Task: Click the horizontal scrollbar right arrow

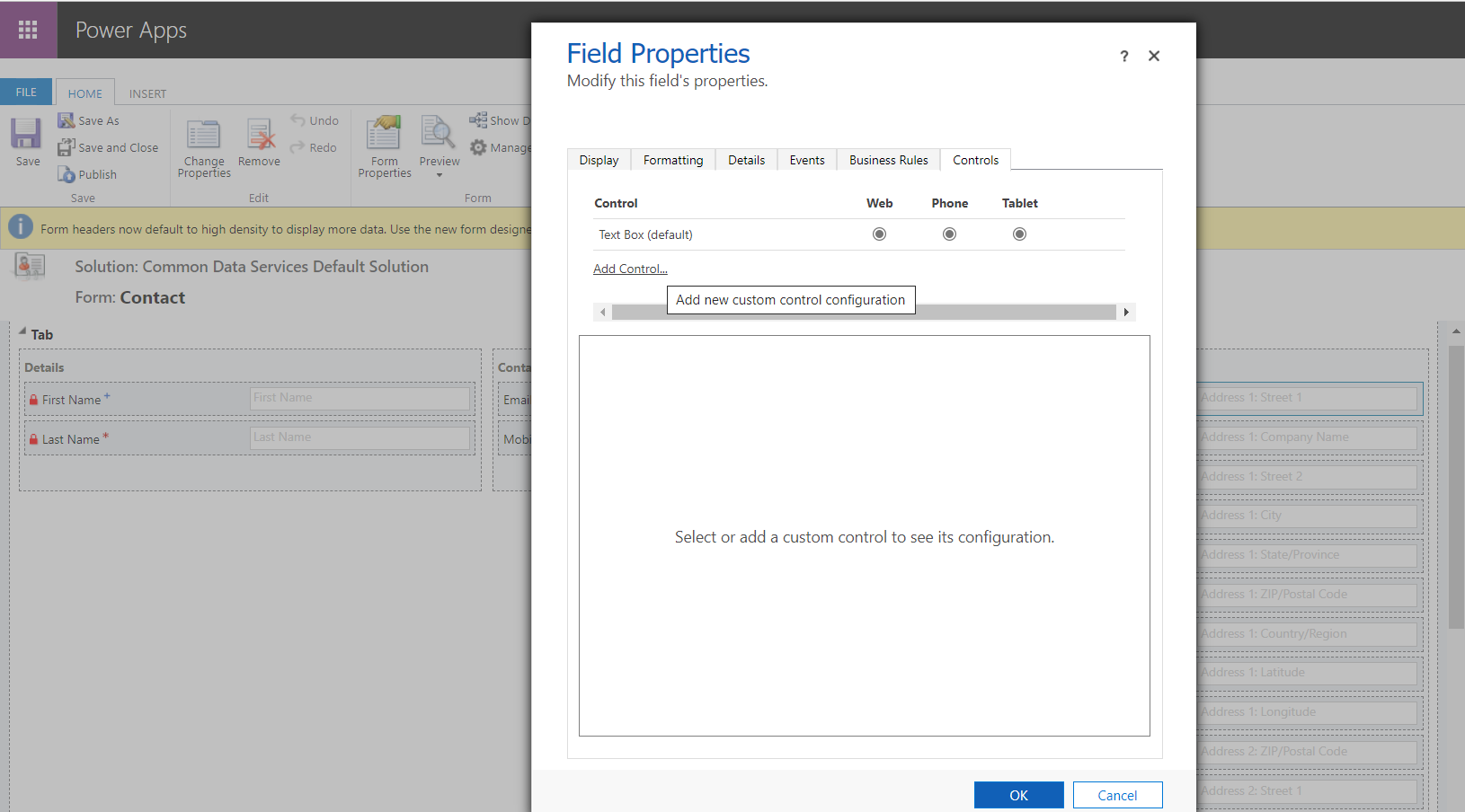Action: click(x=1126, y=312)
